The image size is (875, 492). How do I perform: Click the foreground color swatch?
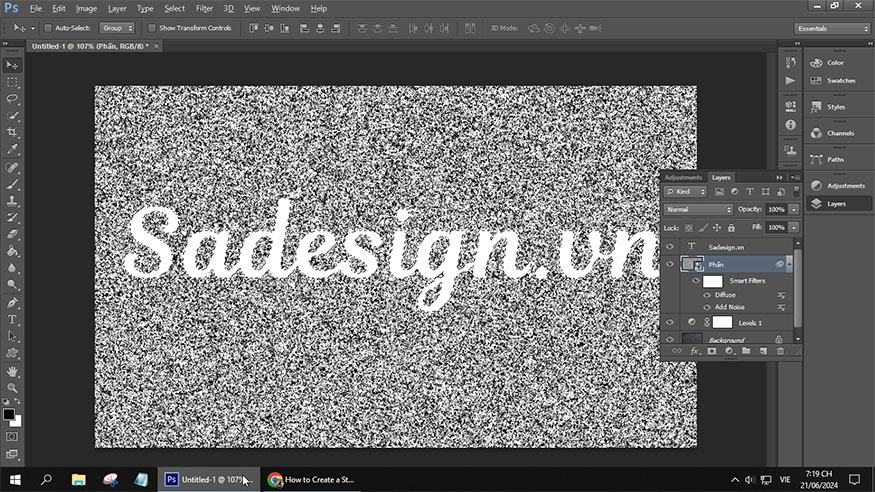coord(8,414)
